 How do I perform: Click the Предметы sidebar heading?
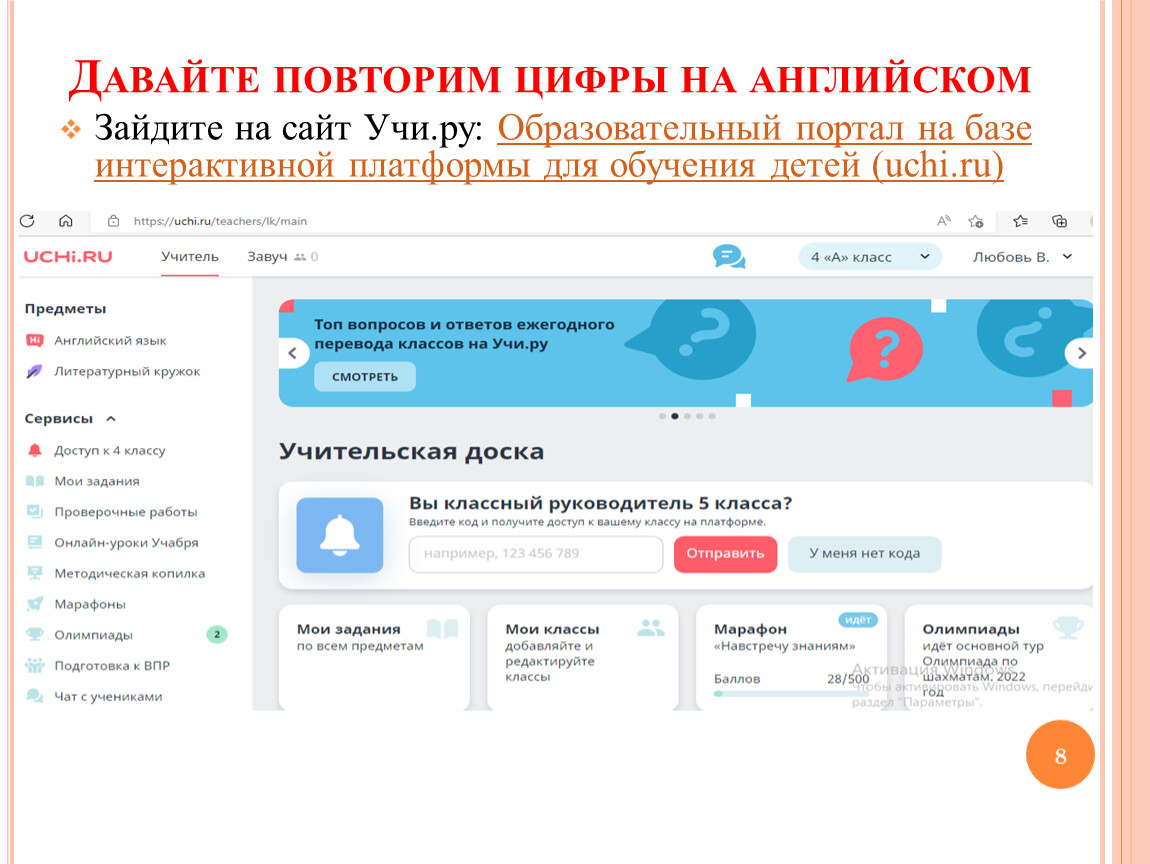point(65,309)
